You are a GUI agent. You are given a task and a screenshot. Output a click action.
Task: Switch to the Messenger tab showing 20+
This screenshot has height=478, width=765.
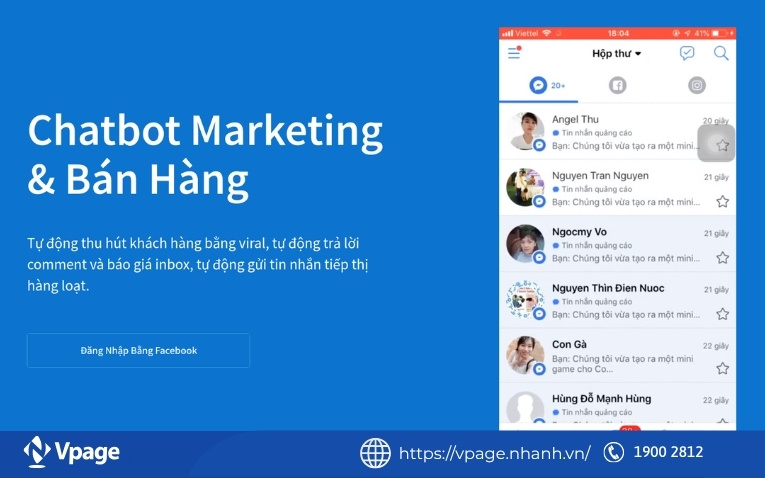click(x=547, y=85)
